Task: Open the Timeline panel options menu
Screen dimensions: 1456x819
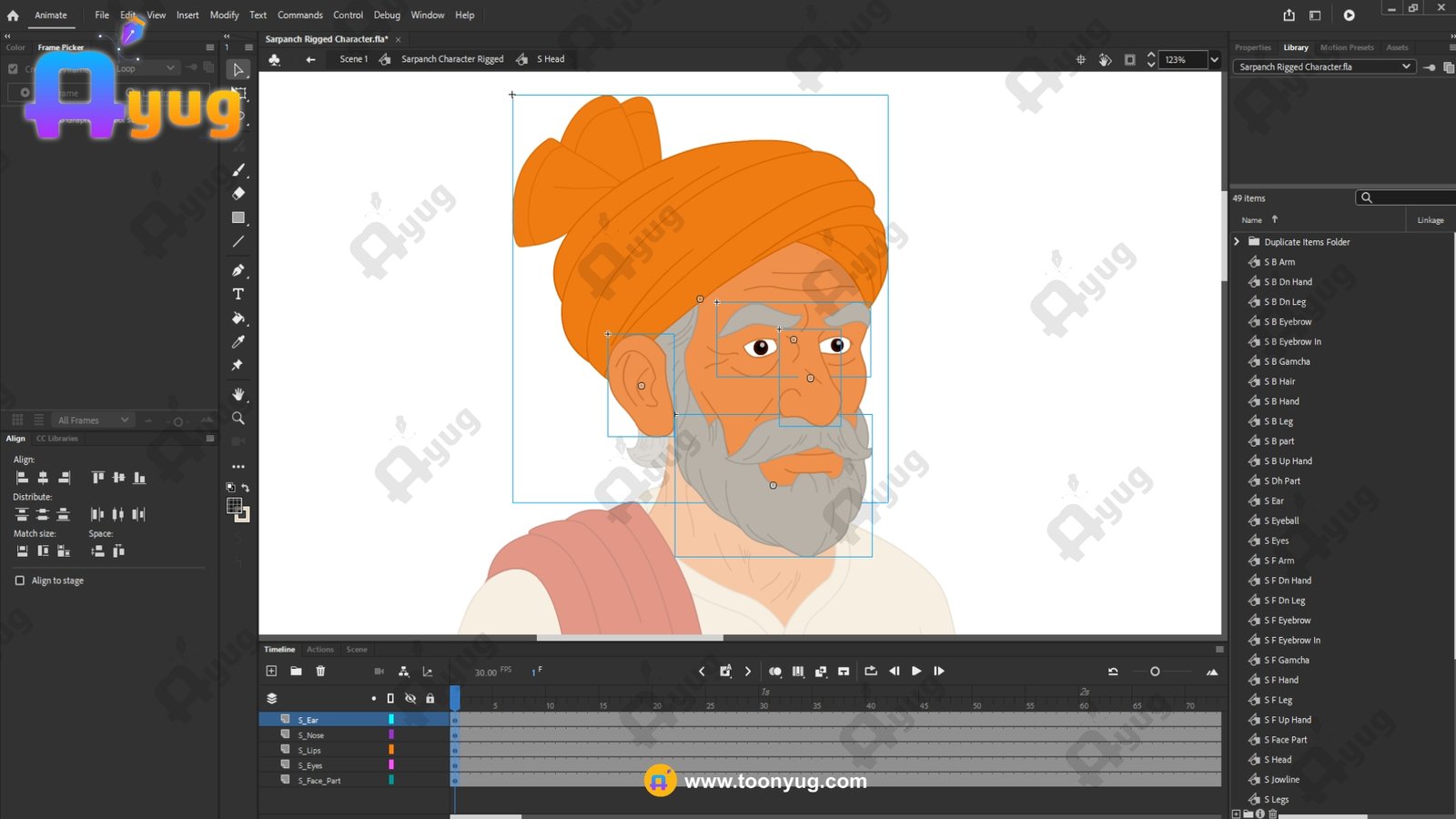Action: 1219,649
